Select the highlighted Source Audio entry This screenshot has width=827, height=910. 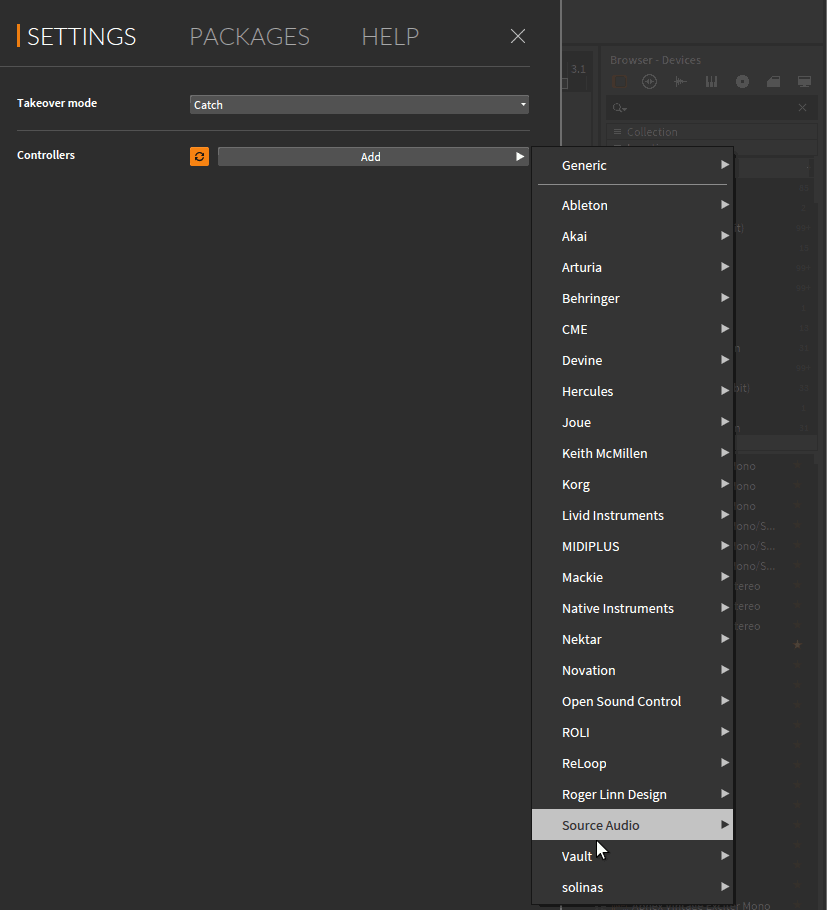pyautogui.click(x=633, y=825)
